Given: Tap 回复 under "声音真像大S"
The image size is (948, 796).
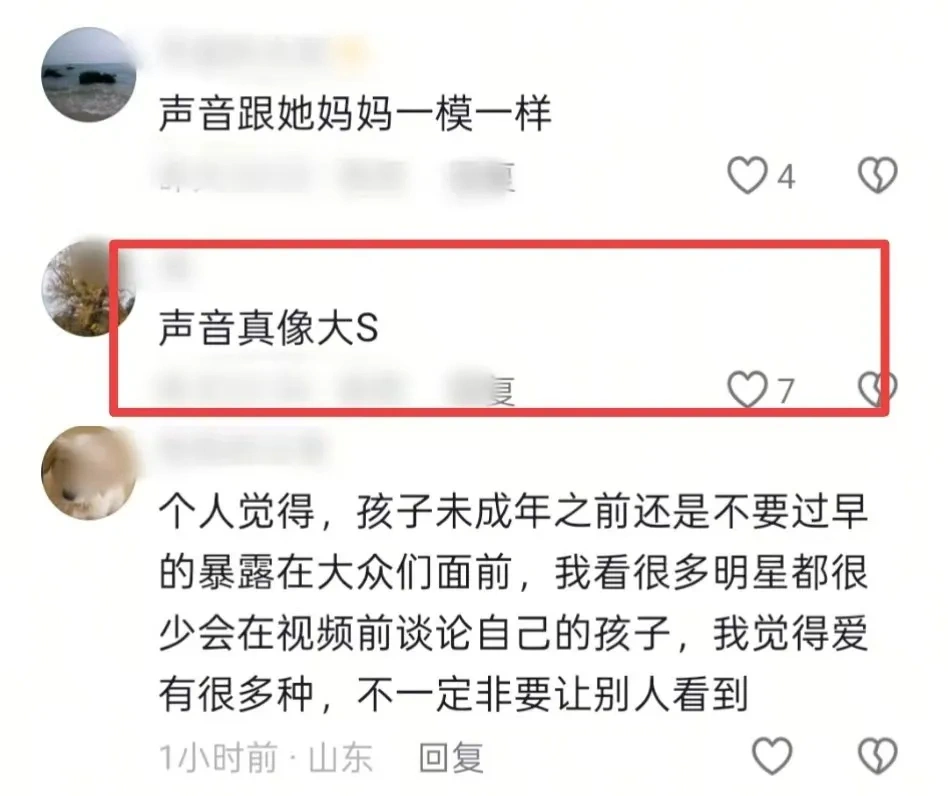Looking at the screenshot, I should coord(482,390).
